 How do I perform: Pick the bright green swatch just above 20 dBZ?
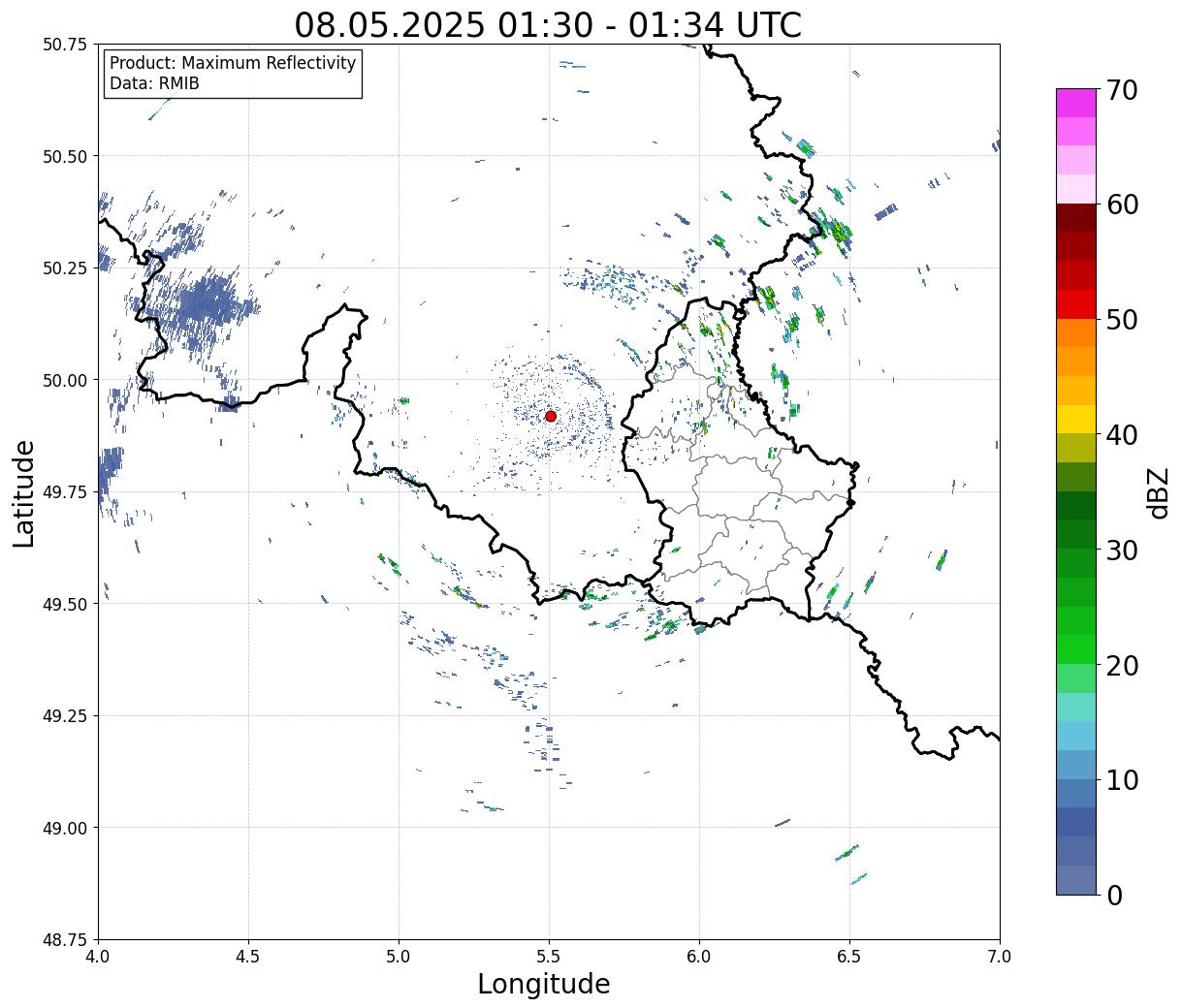click(1076, 649)
